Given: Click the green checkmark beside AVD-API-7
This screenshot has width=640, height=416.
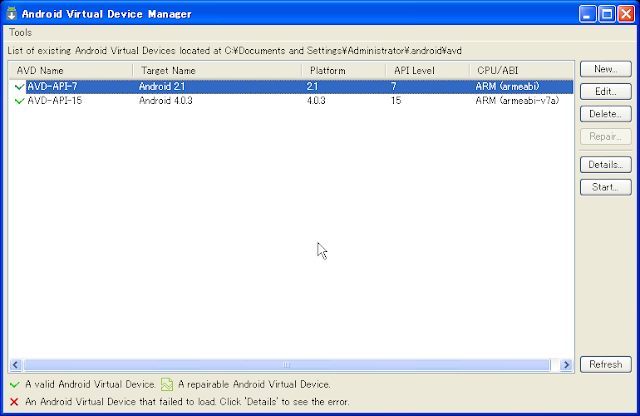Looking at the screenshot, I should 19,87.
